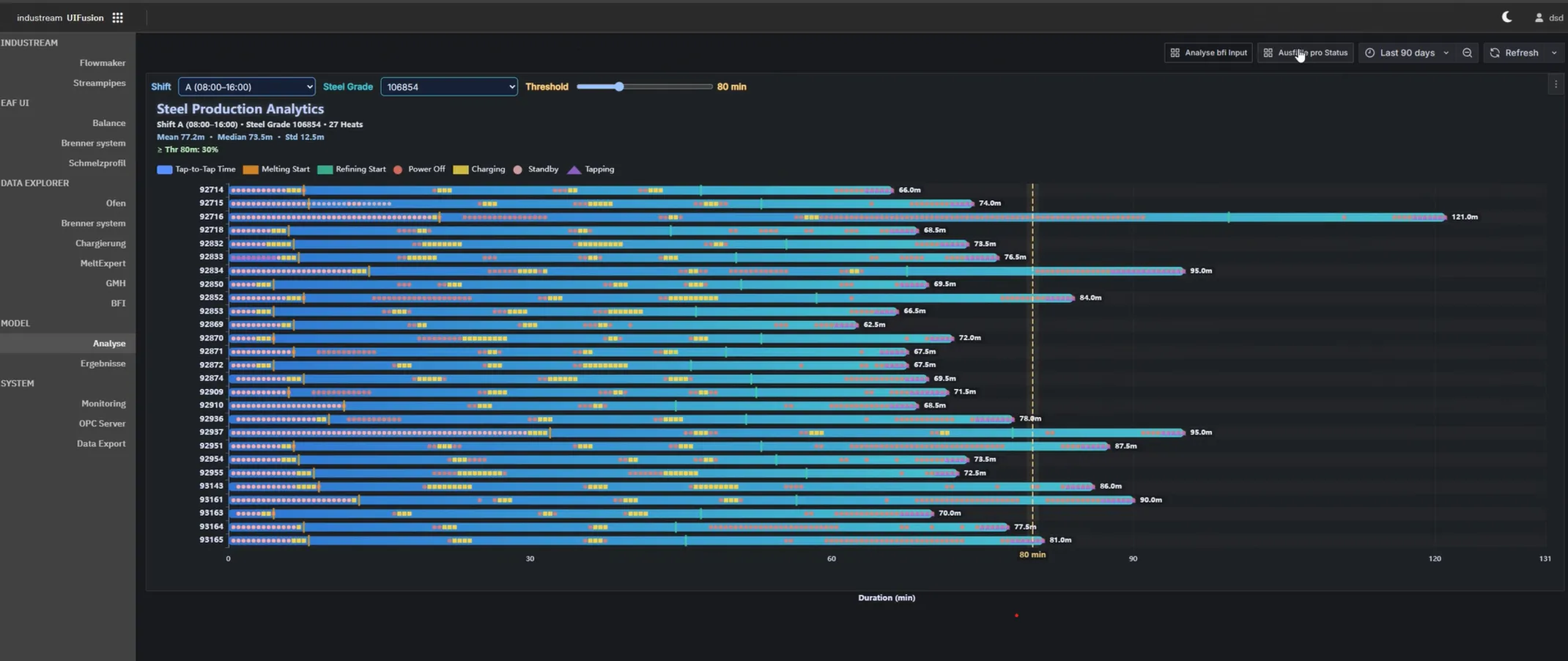
Task: Go to Flowmaker in the sidebar
Action: click(102, 63)
